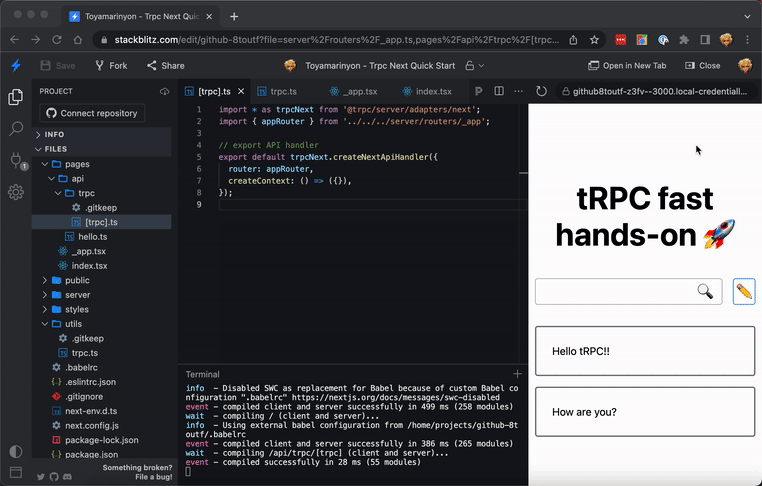Screen dimensions: 762x486
Task: Click the pencil edit button in preview
Action: tap(744, 292)
